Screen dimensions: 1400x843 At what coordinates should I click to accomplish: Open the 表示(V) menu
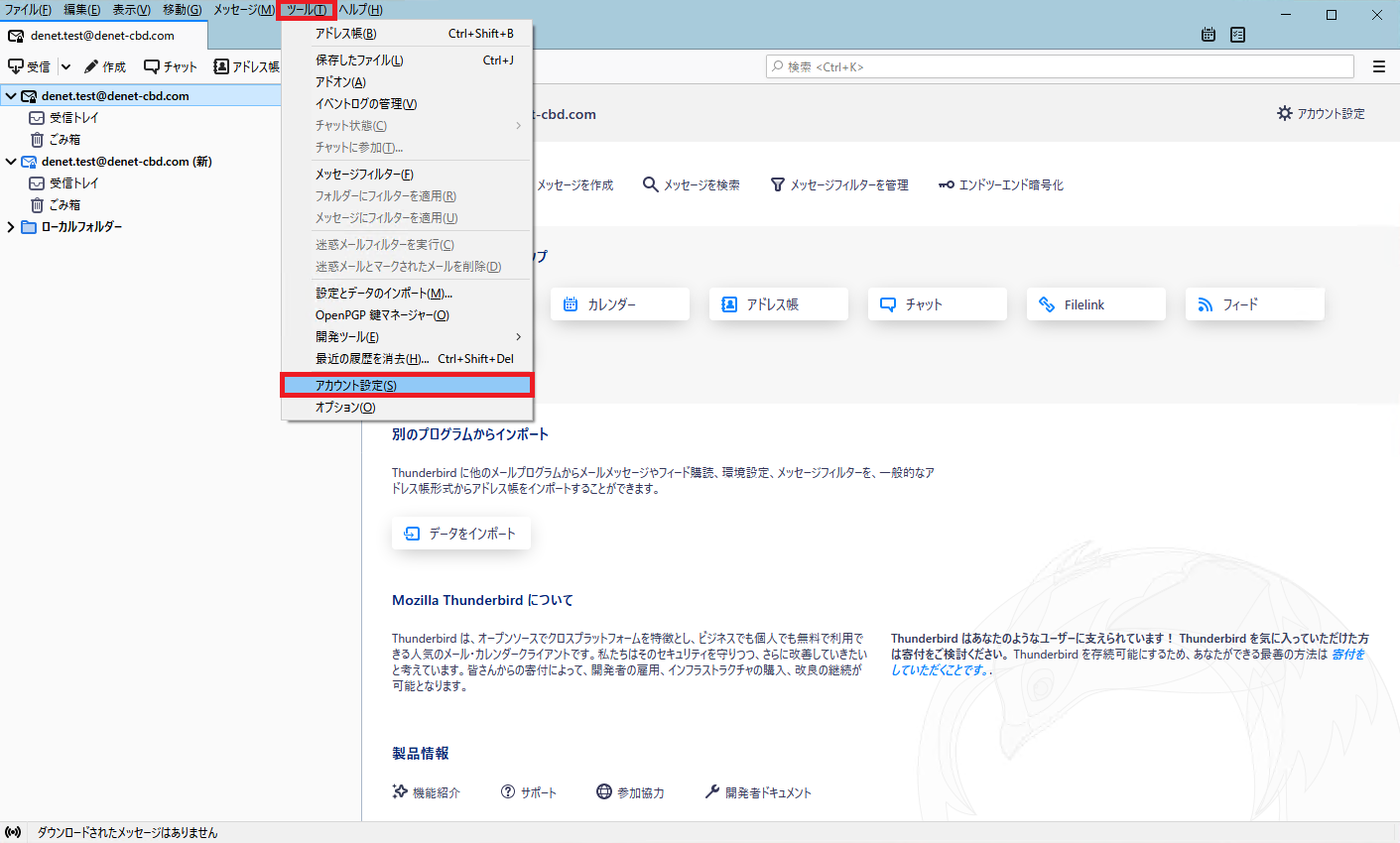tap(131, 10)
